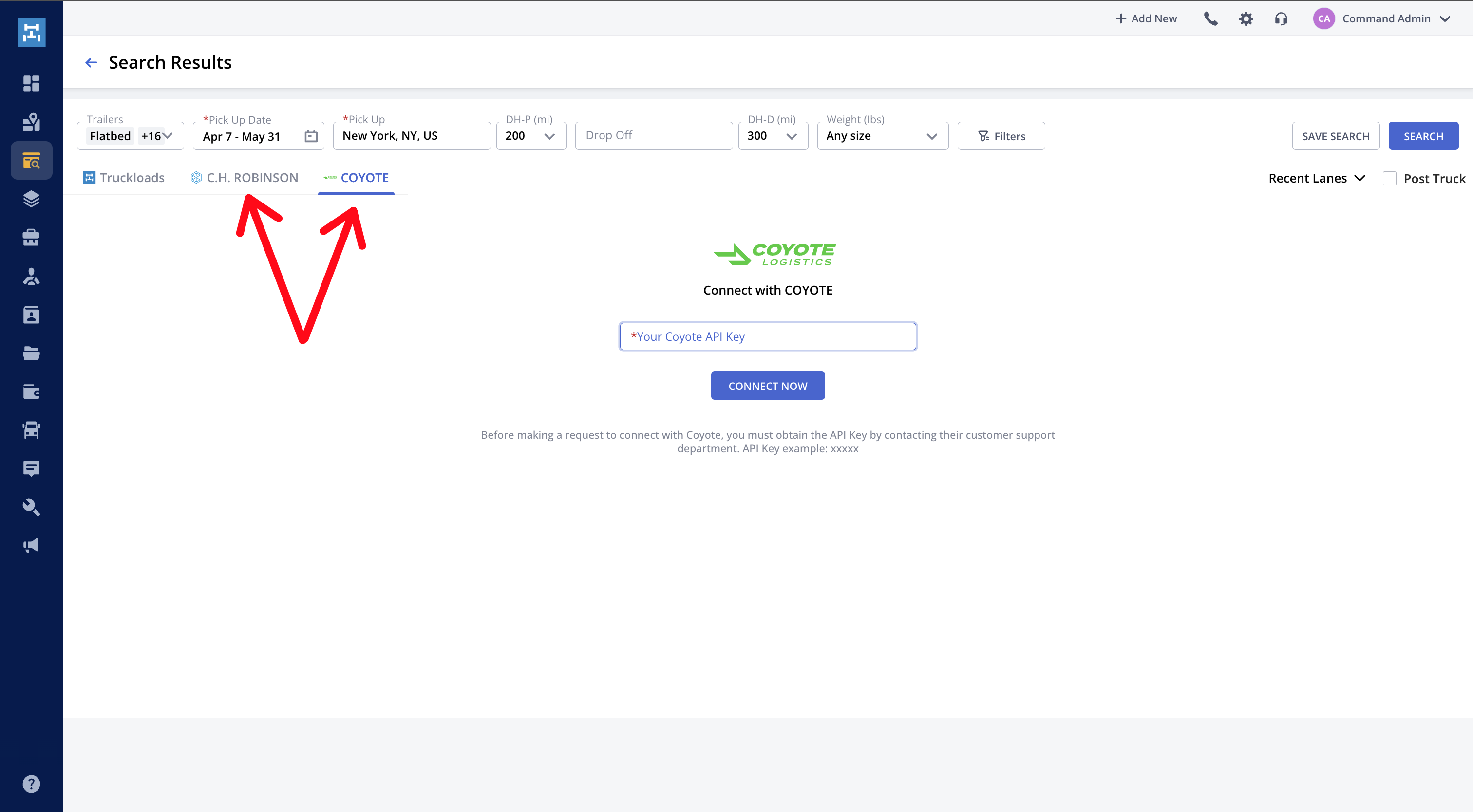Open the megaphone announcements icon in sidebar
The height and width of the screenshot is (812, 1473).
tap(32, 545)
